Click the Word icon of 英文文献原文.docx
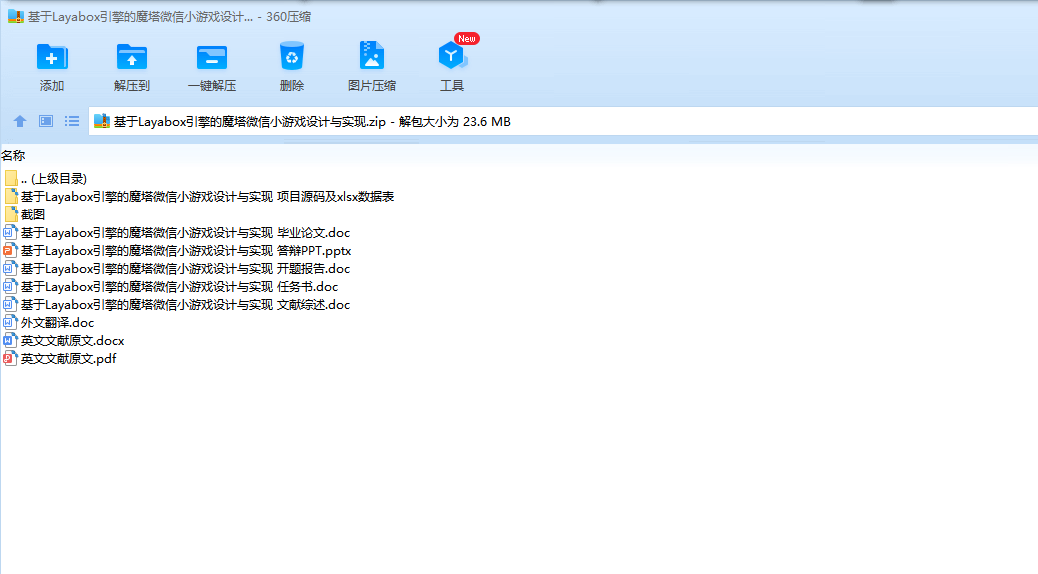 point(10,340)
